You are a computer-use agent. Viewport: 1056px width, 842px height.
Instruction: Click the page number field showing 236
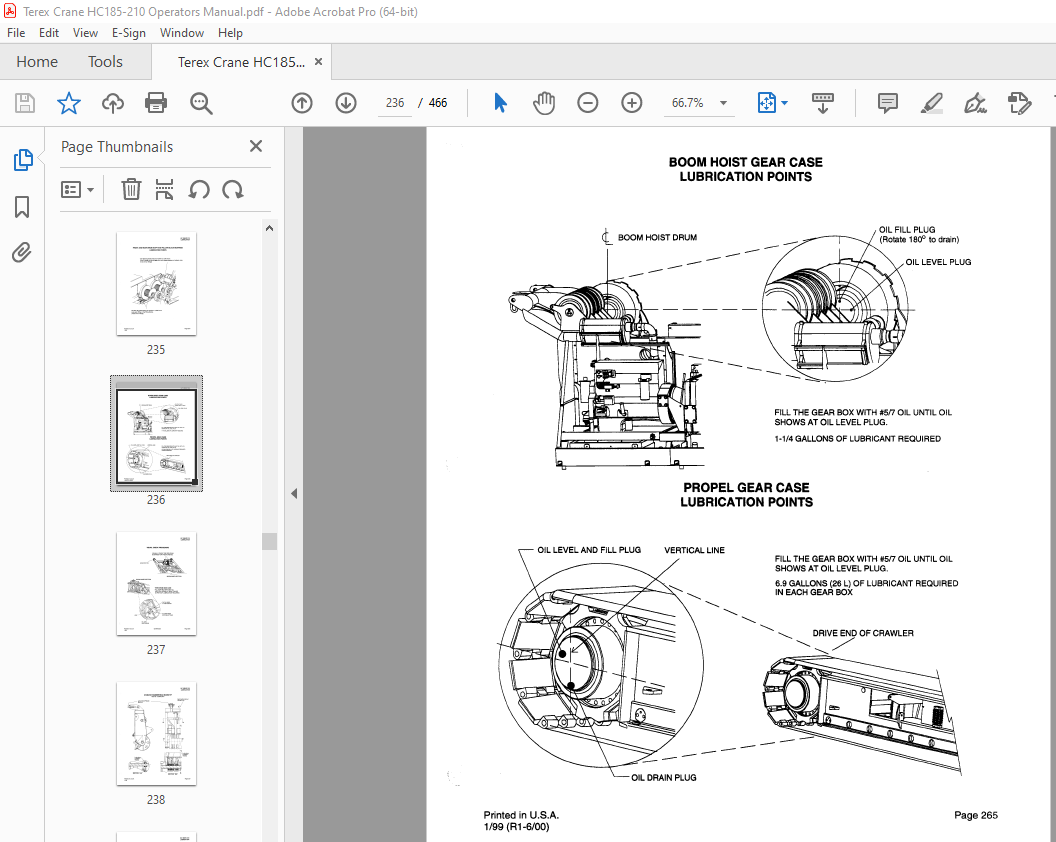395,103
